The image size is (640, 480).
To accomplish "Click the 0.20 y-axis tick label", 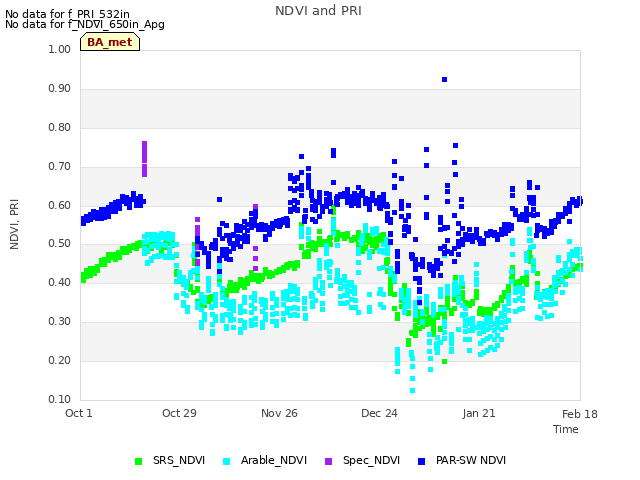I will pyautogui.click(x=60, y=360).
